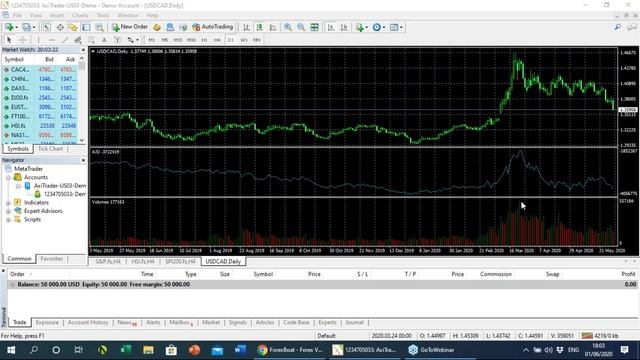Open the Indicators list dropdown
The image size is (640, 360).
tap(362, 27)
